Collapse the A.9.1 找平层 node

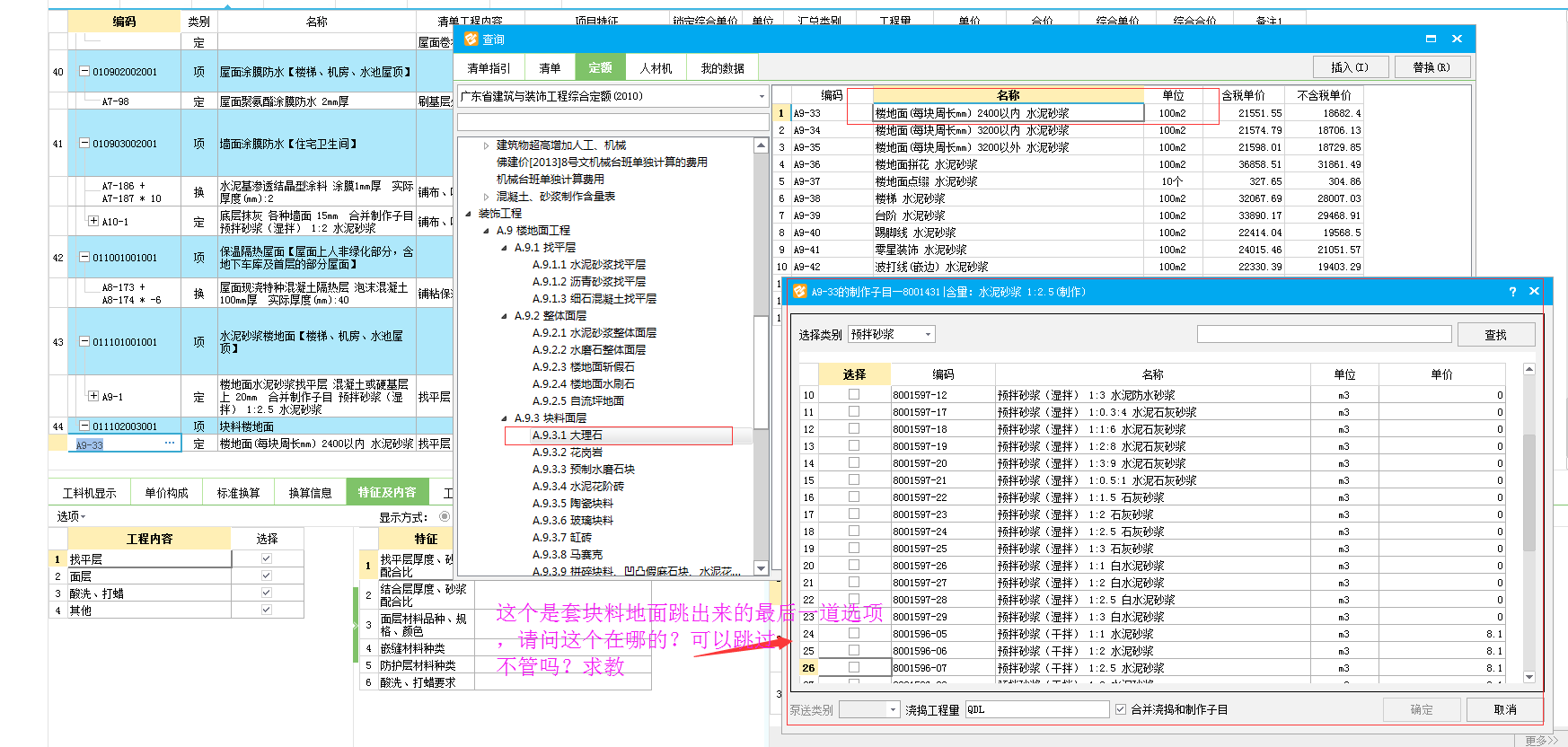(504, 248)
